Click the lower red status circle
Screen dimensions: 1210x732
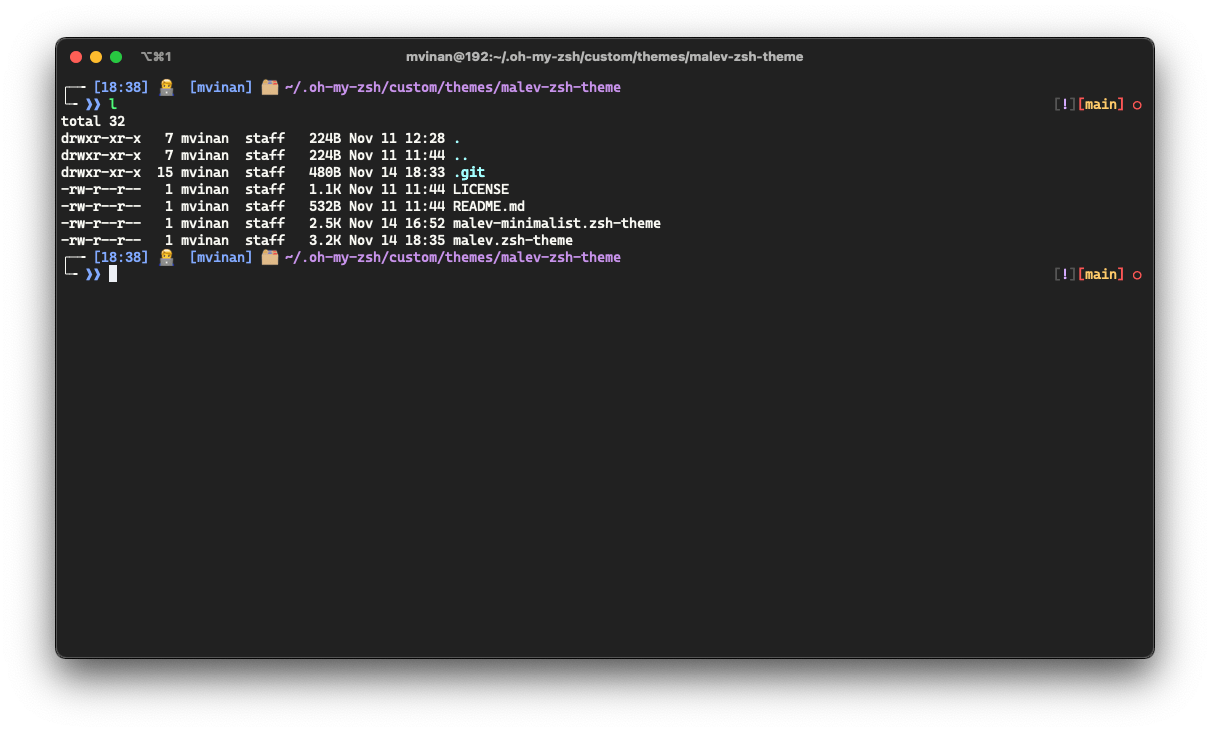(1138, 274)
